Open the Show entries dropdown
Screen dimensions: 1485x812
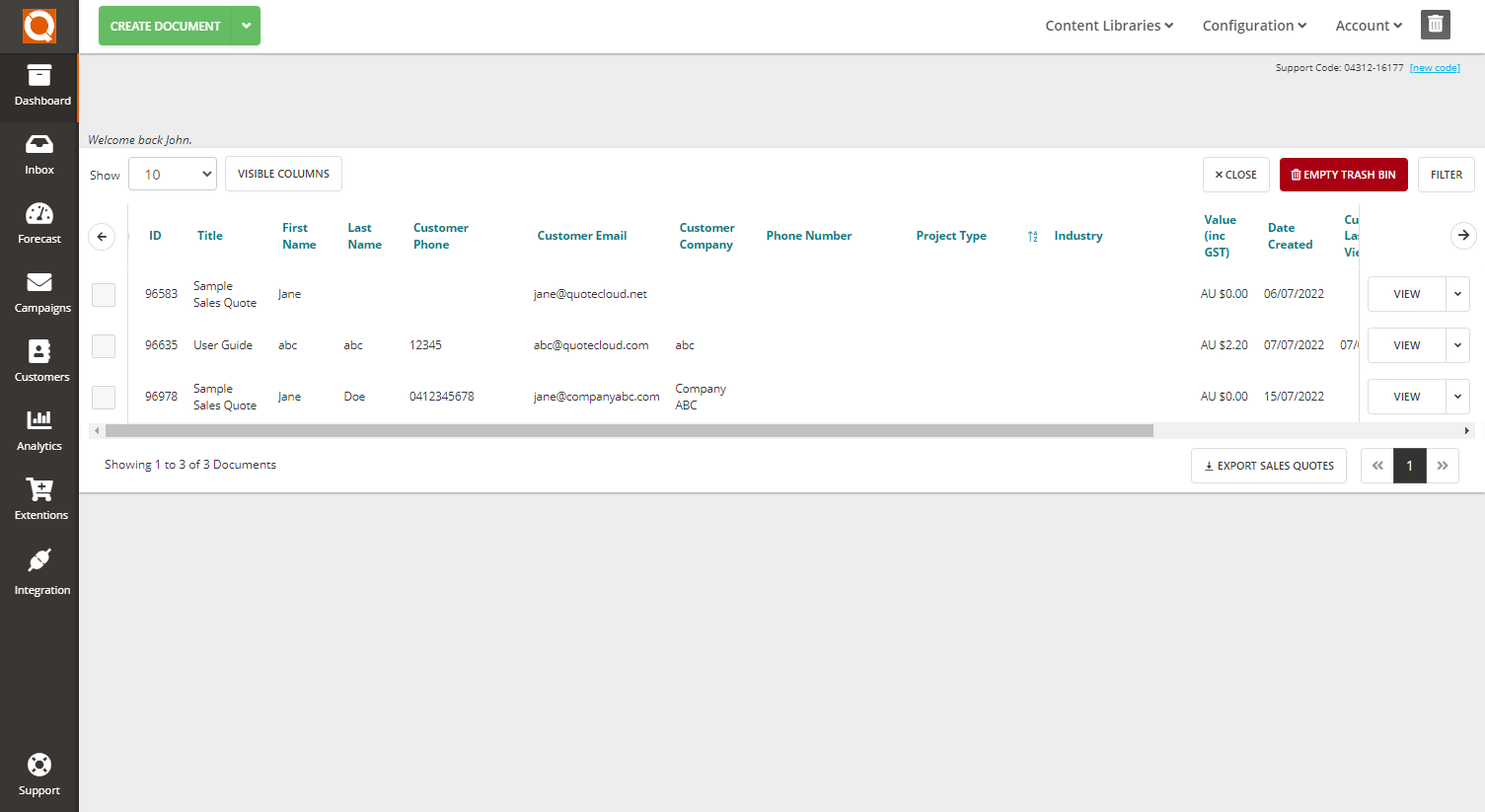[x=172, y=174]
